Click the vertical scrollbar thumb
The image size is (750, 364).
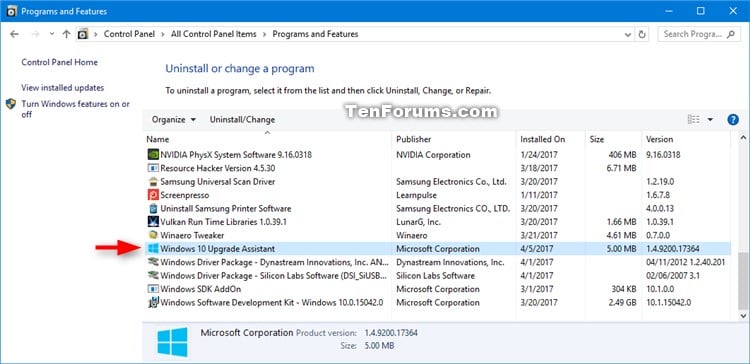point(742,281)
